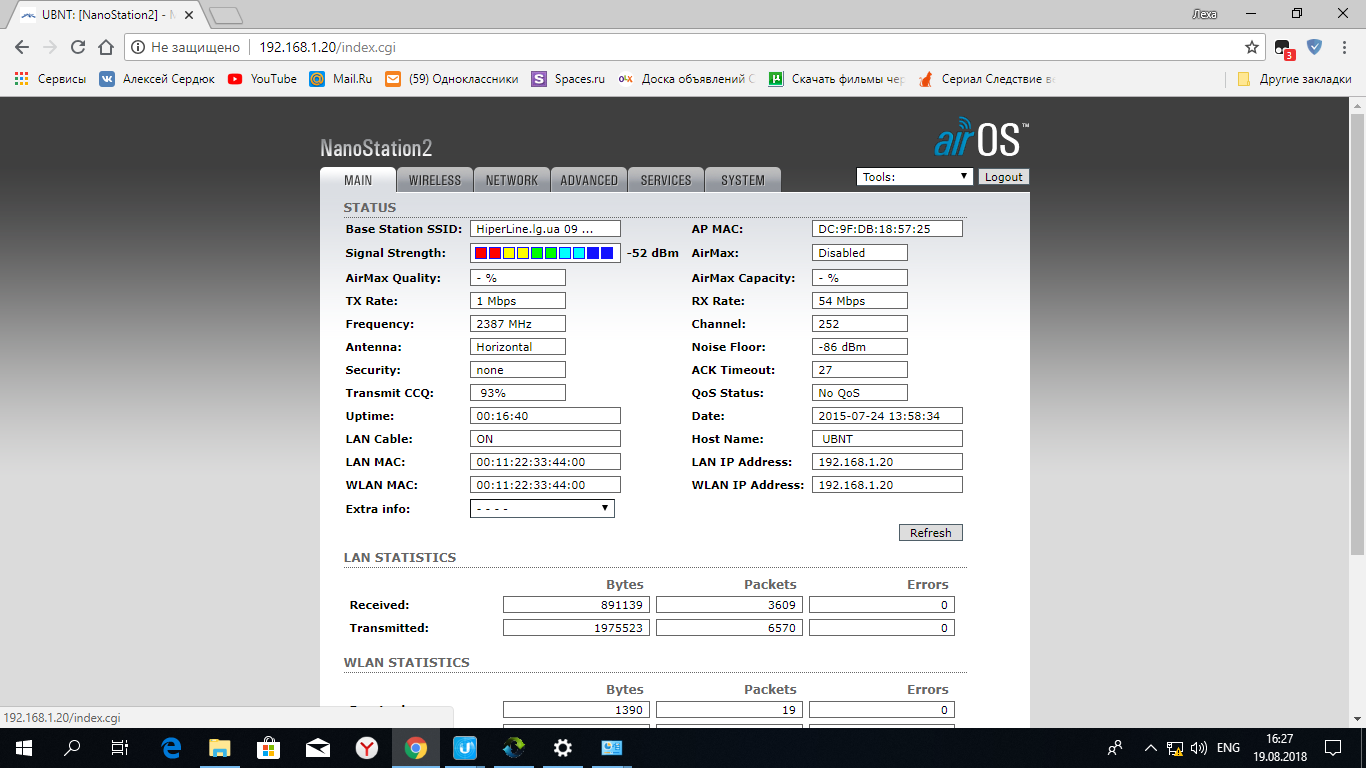Open the Скачать фильмы bookmark
This screenshot has height=768, width=1366.
tap(836, 79)
